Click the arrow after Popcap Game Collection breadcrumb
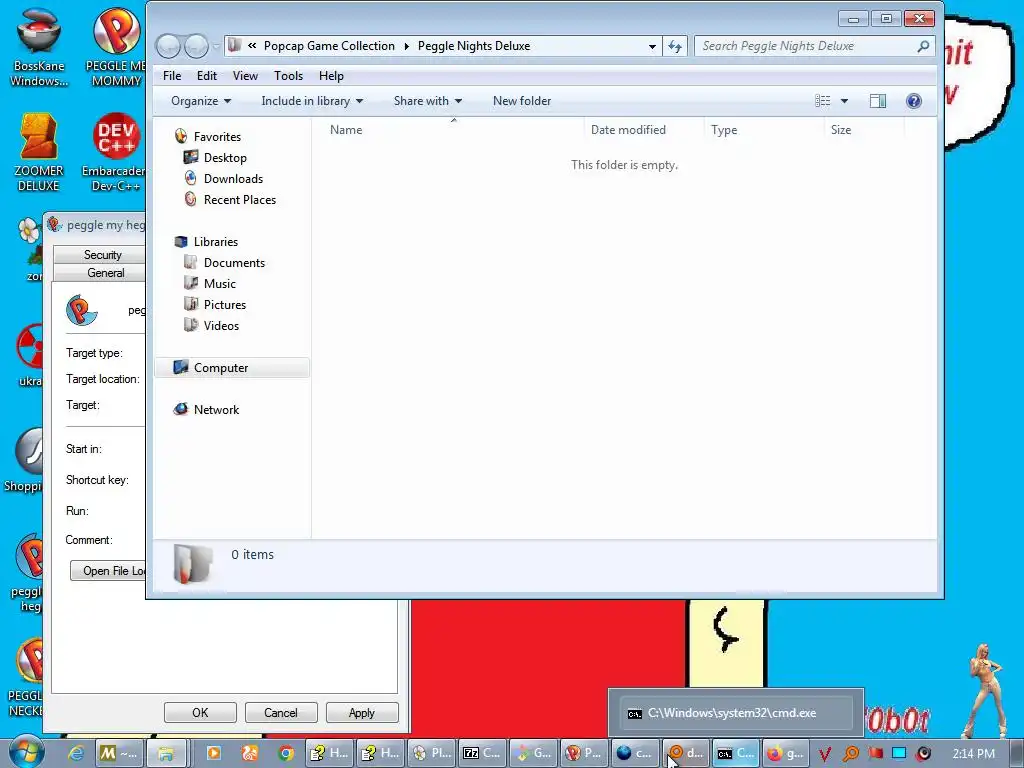 coord(406,46)
